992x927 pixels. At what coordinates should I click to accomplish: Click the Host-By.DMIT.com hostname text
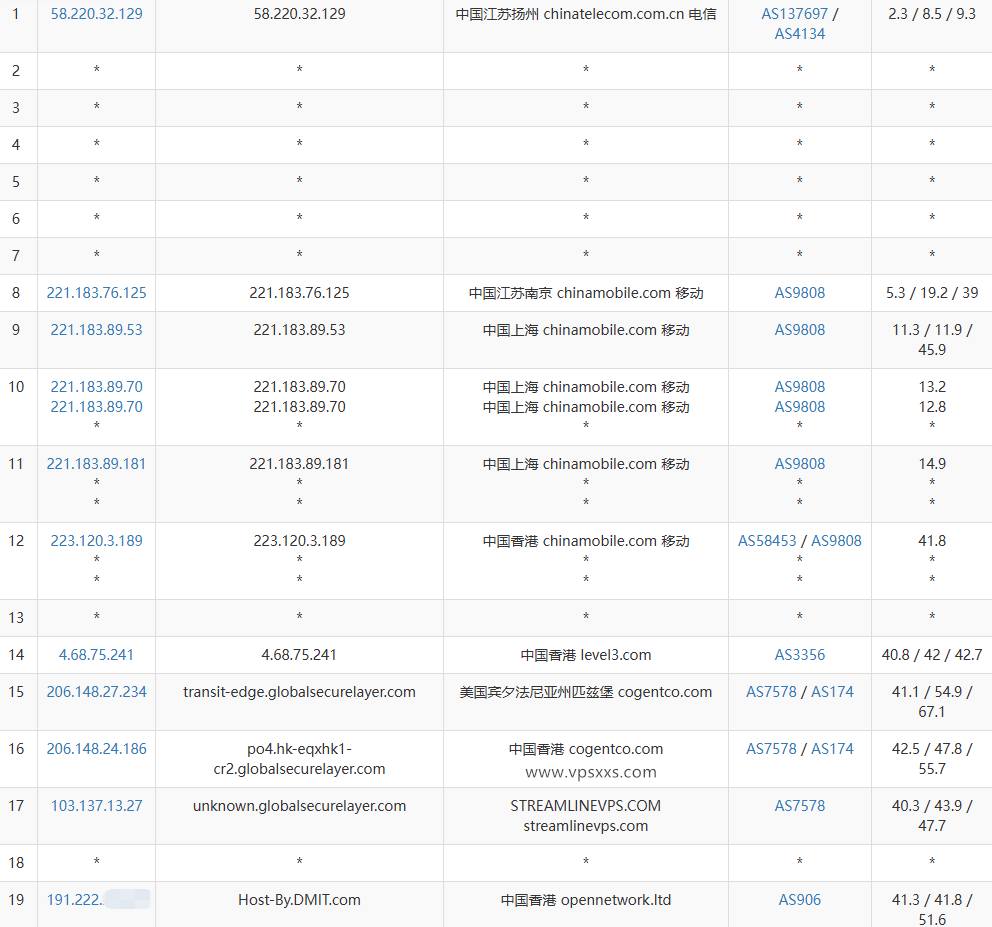pos(299,900)
